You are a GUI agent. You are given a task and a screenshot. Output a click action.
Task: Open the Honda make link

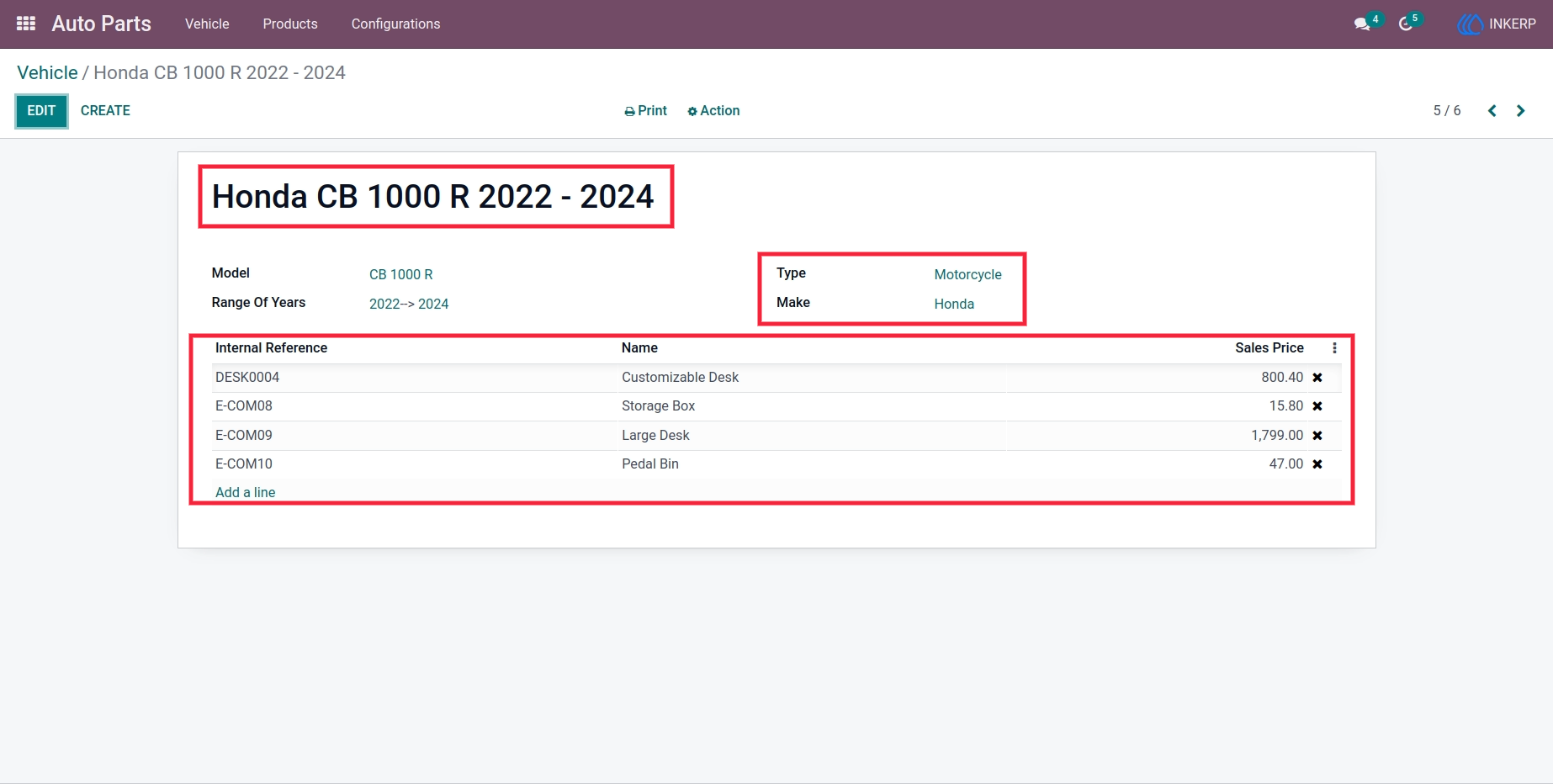coord(954,305)
